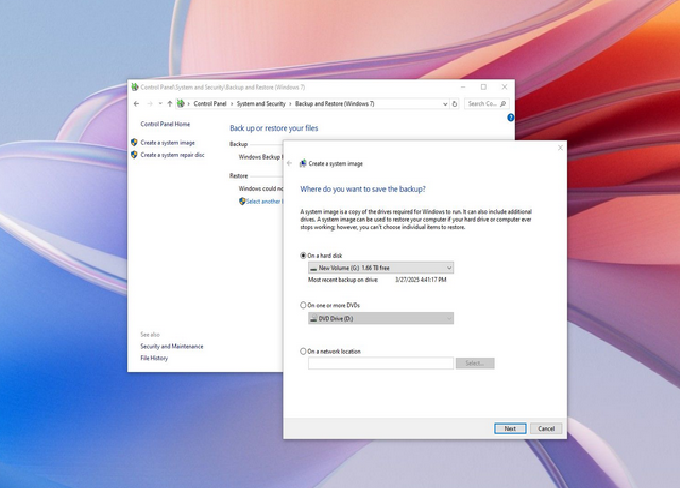Viewport: 680px width, 488px height.
Task: Click the up arrow navigation icon
Action: coord(169,104)
